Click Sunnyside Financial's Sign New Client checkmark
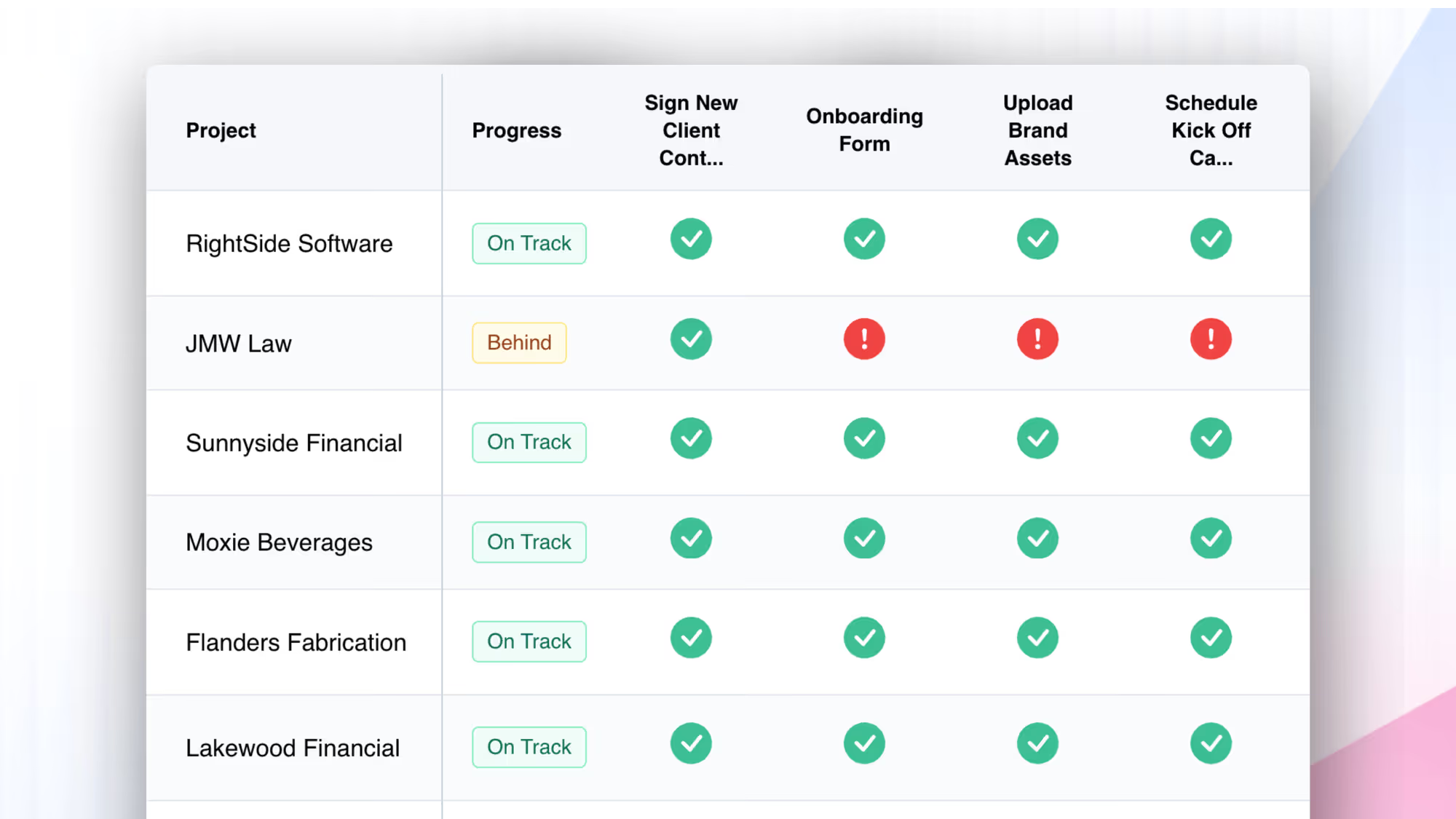The image size is (1456, 819). coord(691,438)
